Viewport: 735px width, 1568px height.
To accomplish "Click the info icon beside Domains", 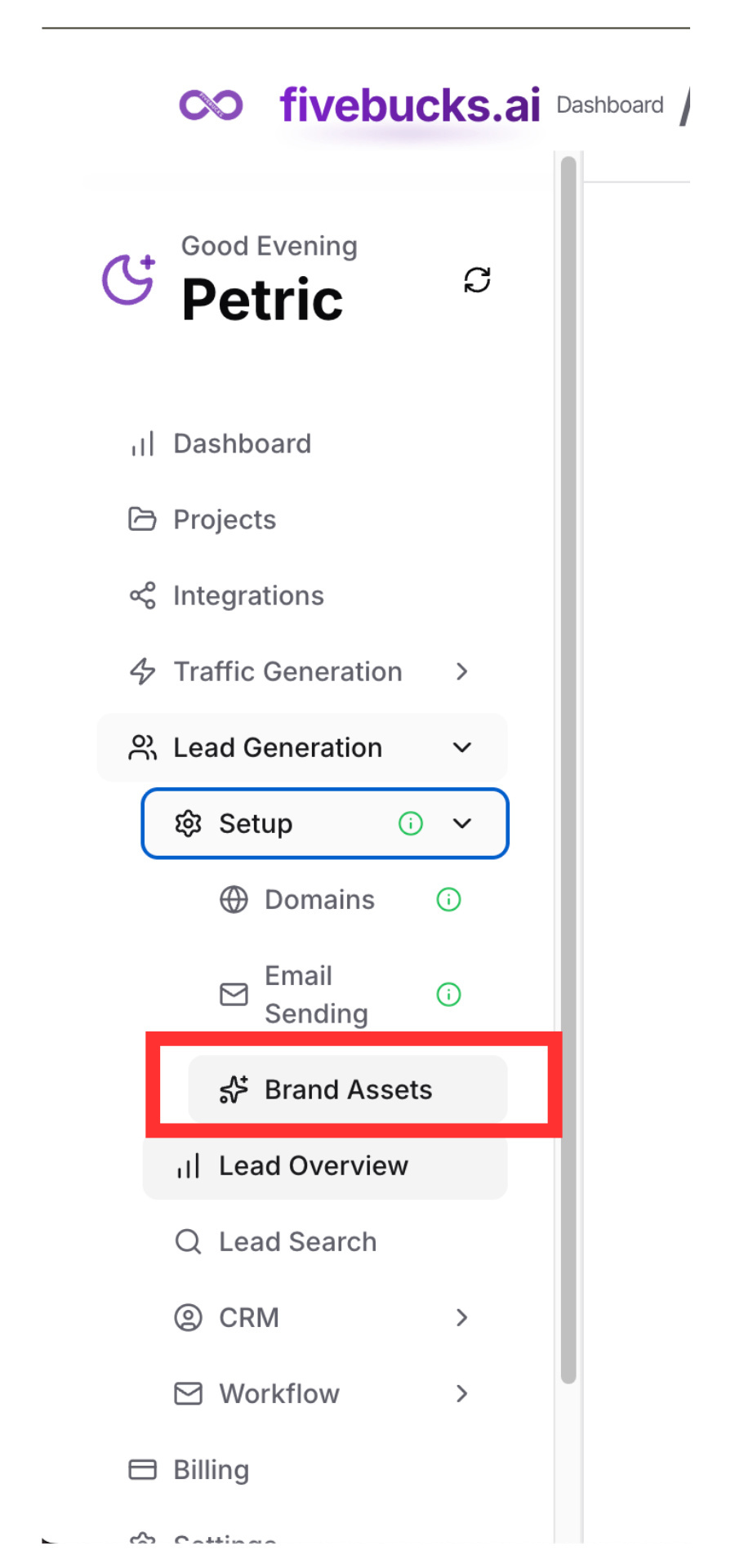I will pos(448,899).
